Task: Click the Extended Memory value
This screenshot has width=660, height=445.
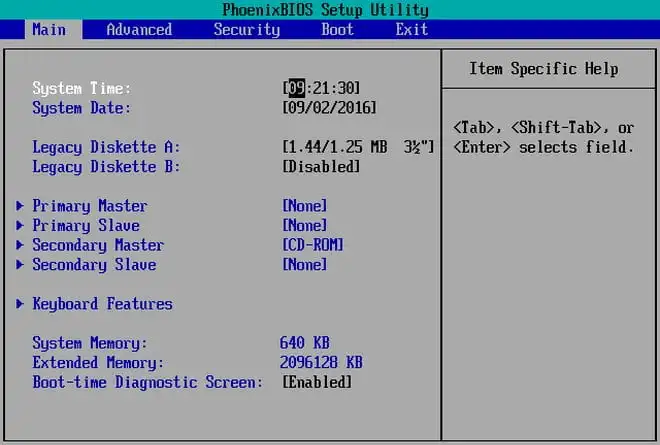Action: tap(321, 362)
